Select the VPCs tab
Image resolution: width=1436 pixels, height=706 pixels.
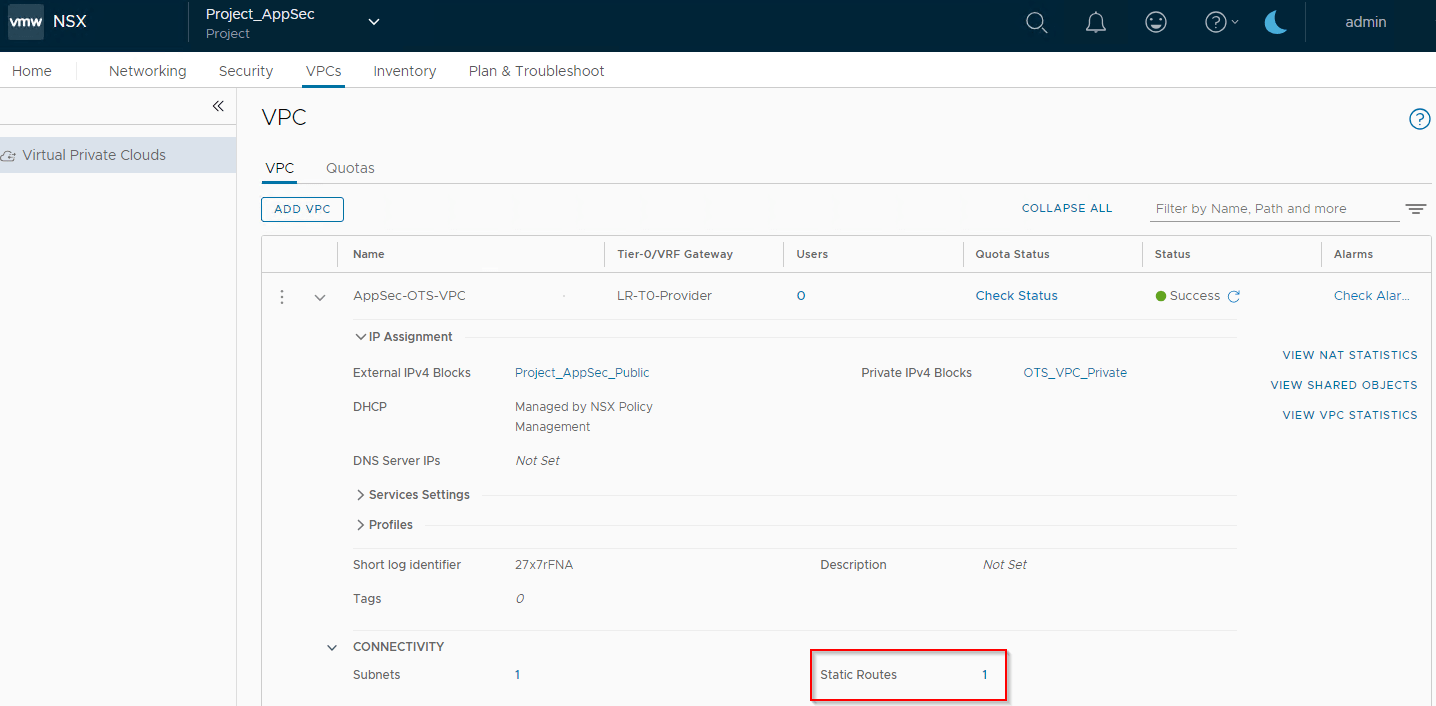tap(323, 71)
